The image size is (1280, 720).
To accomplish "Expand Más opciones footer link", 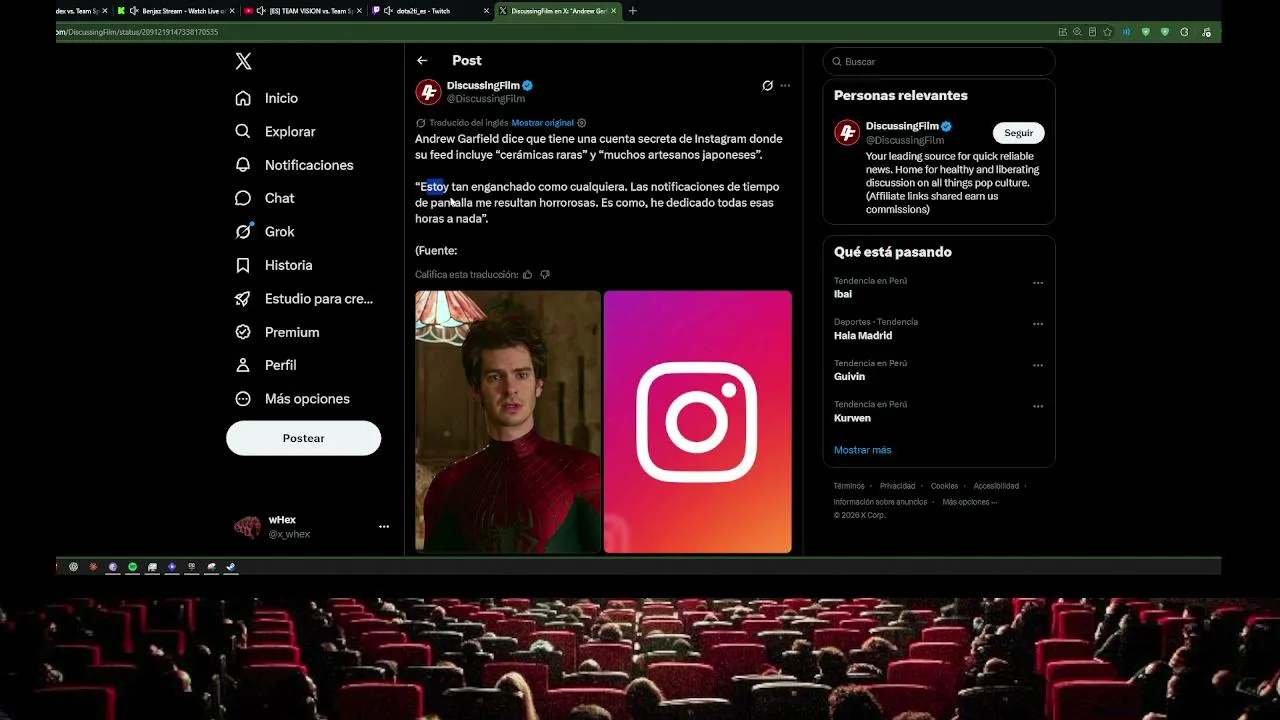I will pyautogui.click(x=970, y=502).
